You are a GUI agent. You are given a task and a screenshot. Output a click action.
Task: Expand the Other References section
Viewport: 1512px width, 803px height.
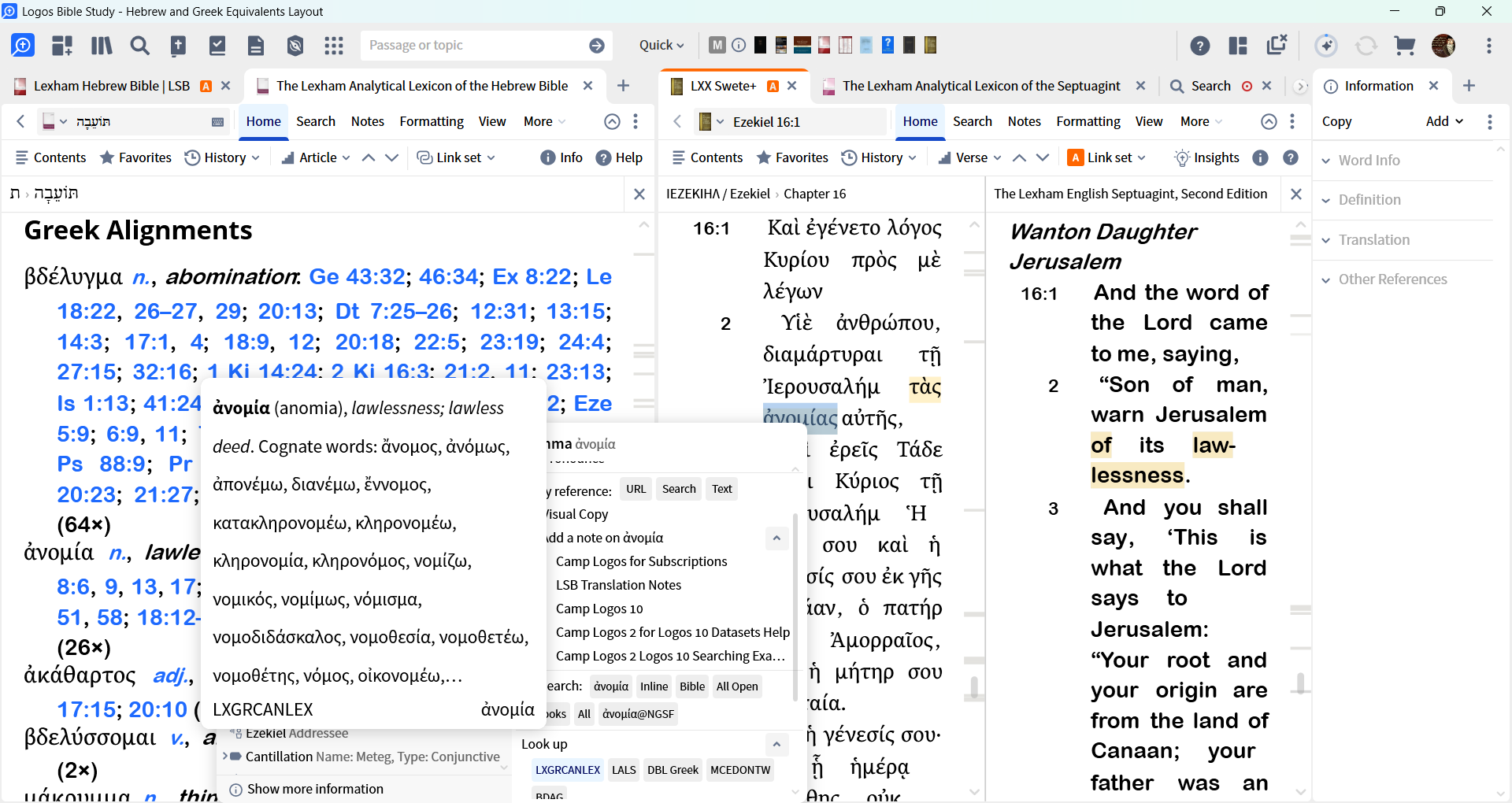1384,279
